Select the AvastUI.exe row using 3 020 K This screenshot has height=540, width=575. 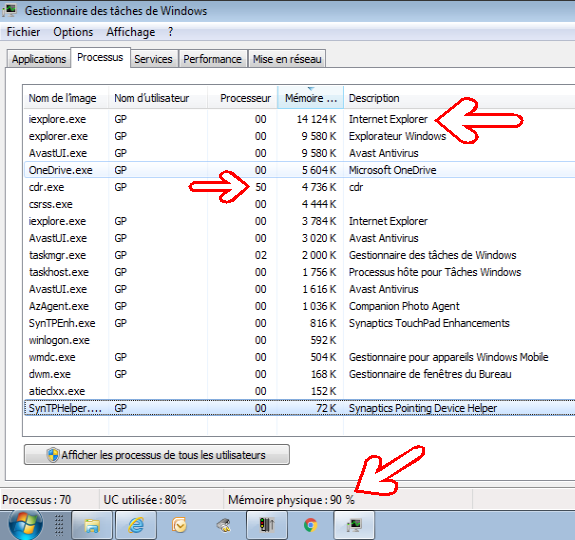pos(300,238)
